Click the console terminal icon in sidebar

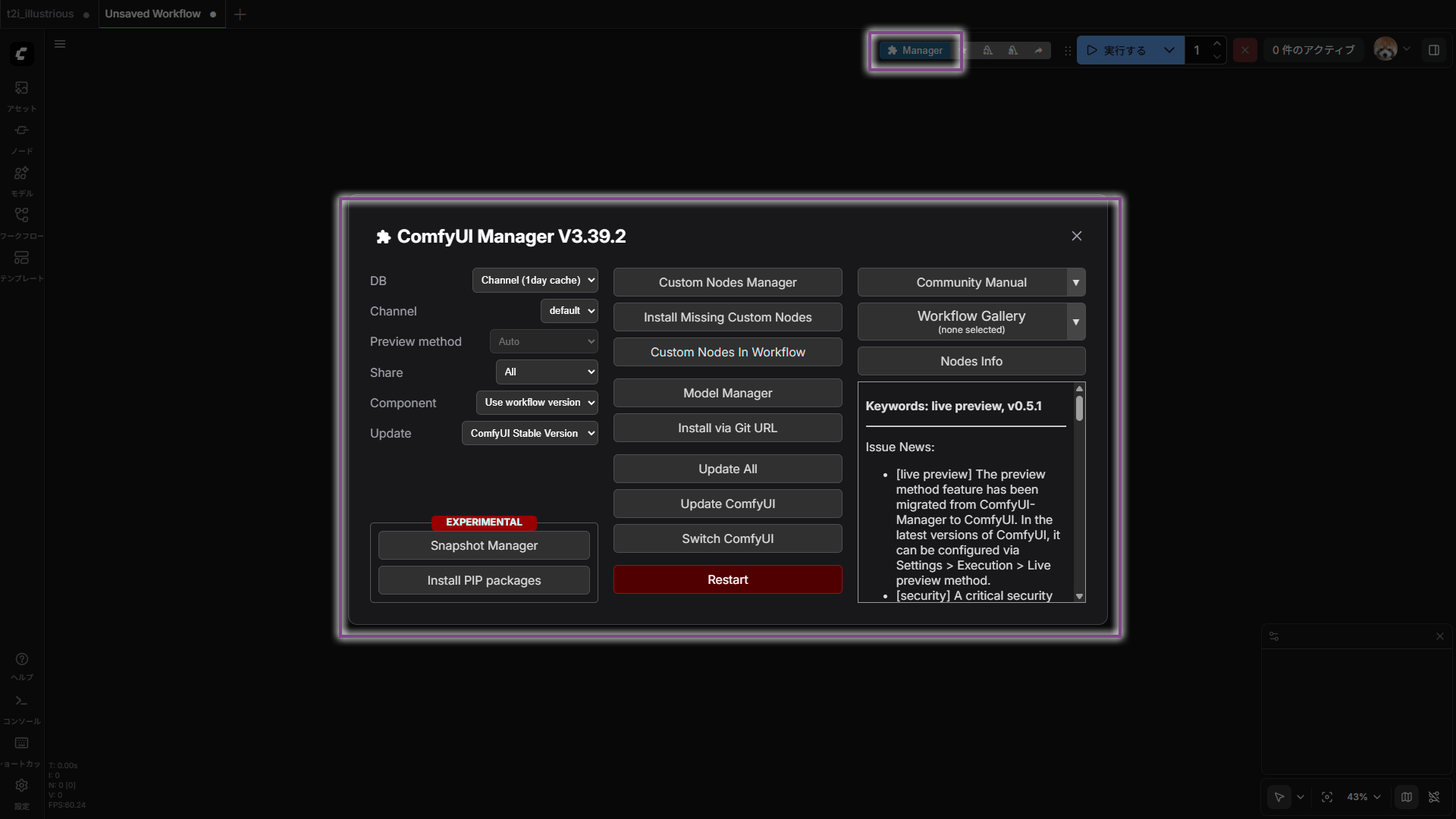tap(21, 701)
